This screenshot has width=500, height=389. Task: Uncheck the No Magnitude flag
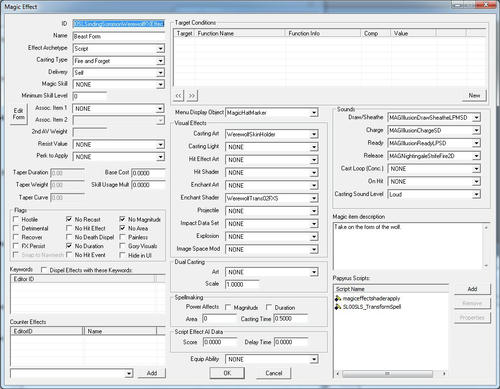[x=122, y=219]
